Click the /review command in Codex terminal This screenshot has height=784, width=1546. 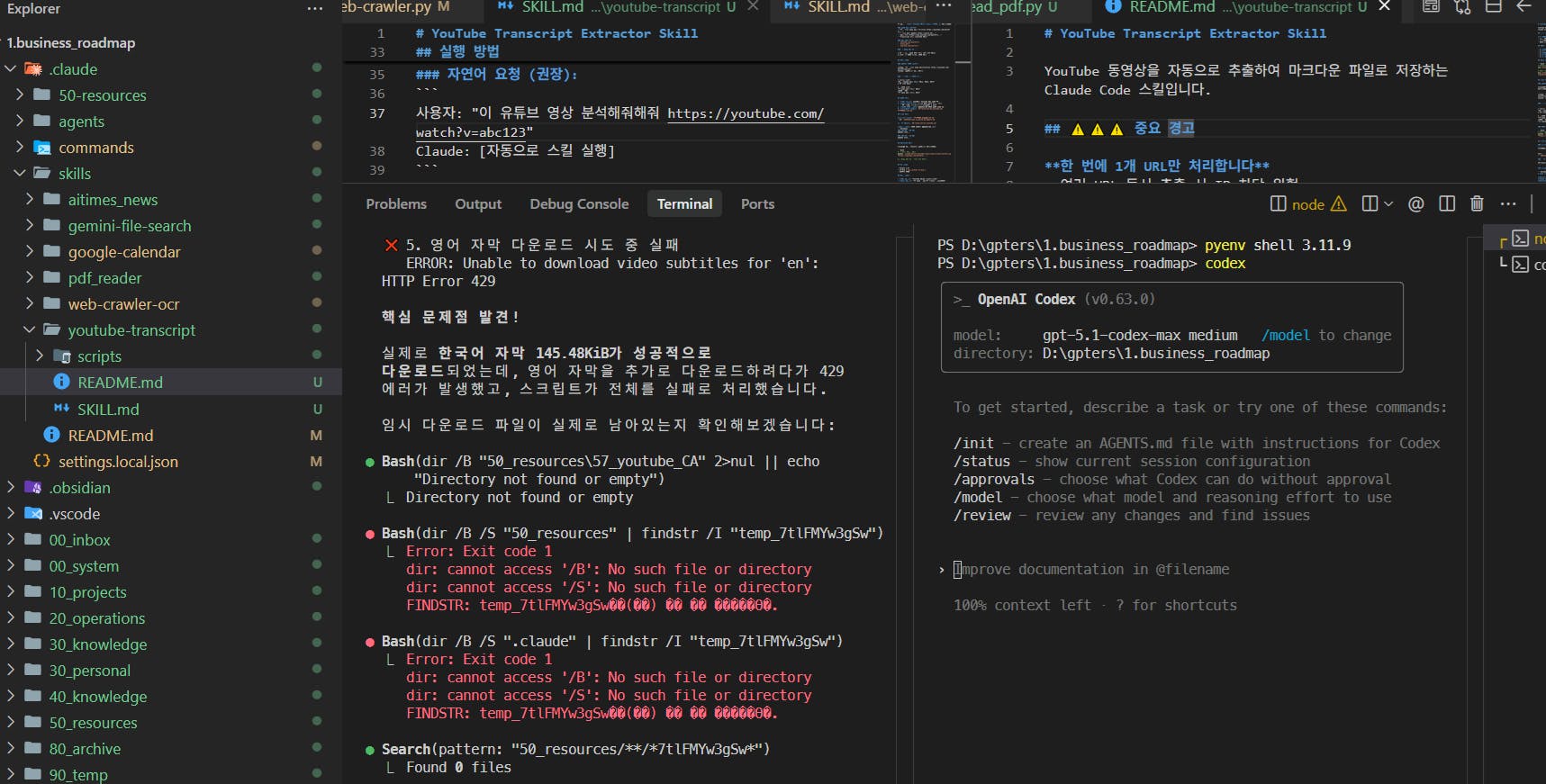pos(982,516)
